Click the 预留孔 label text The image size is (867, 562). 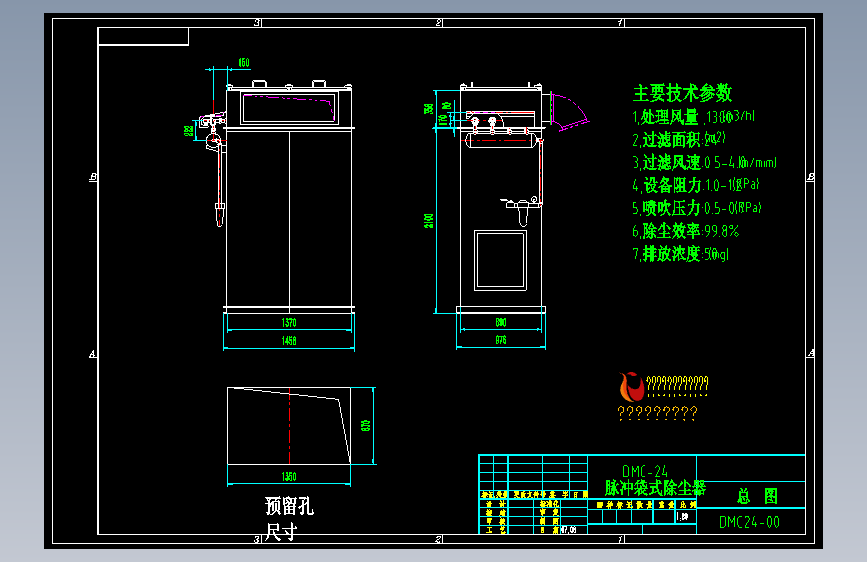pyautogui.click(x=289, y=506)
